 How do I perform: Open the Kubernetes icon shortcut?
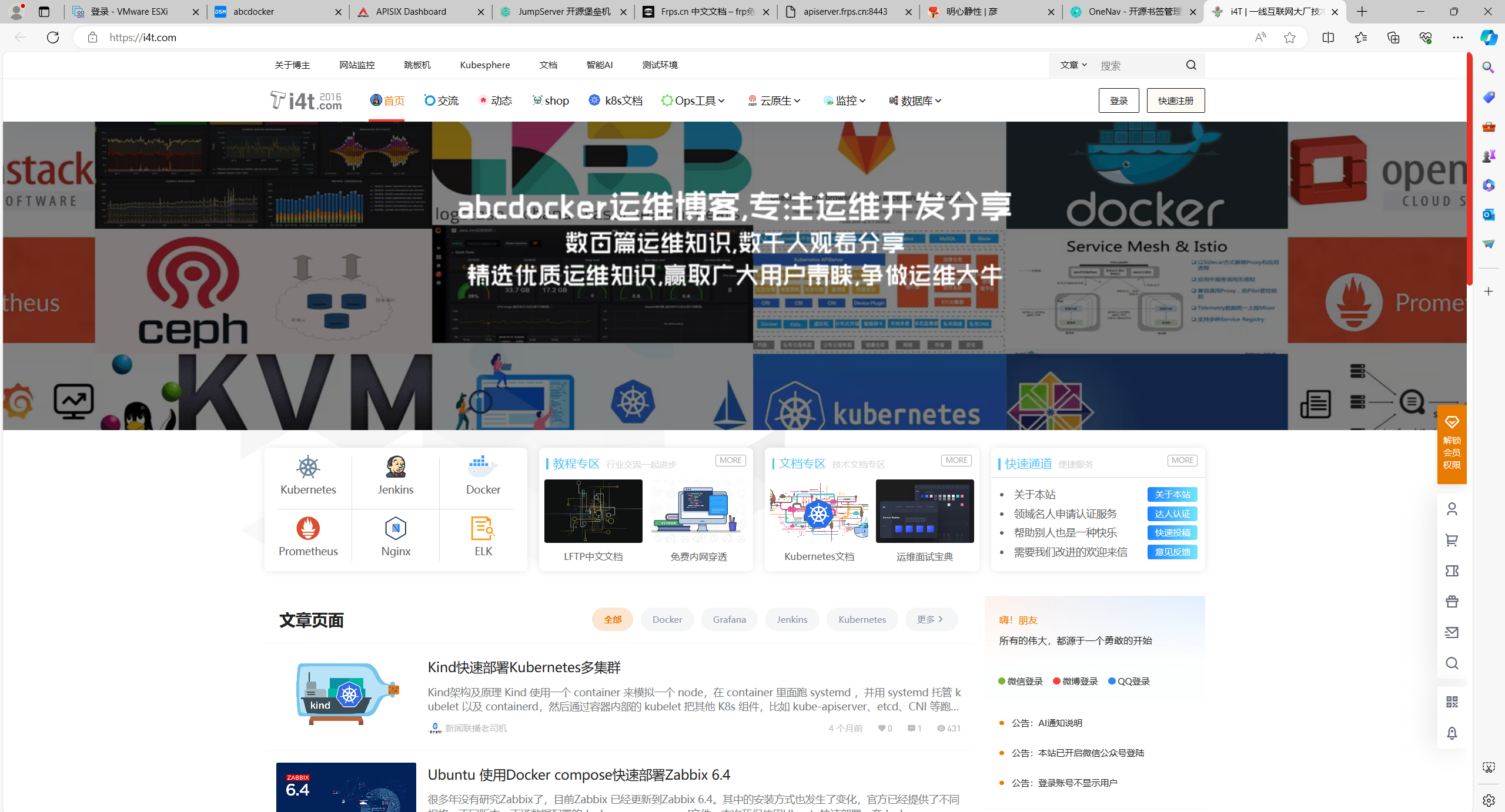(308, 468)
